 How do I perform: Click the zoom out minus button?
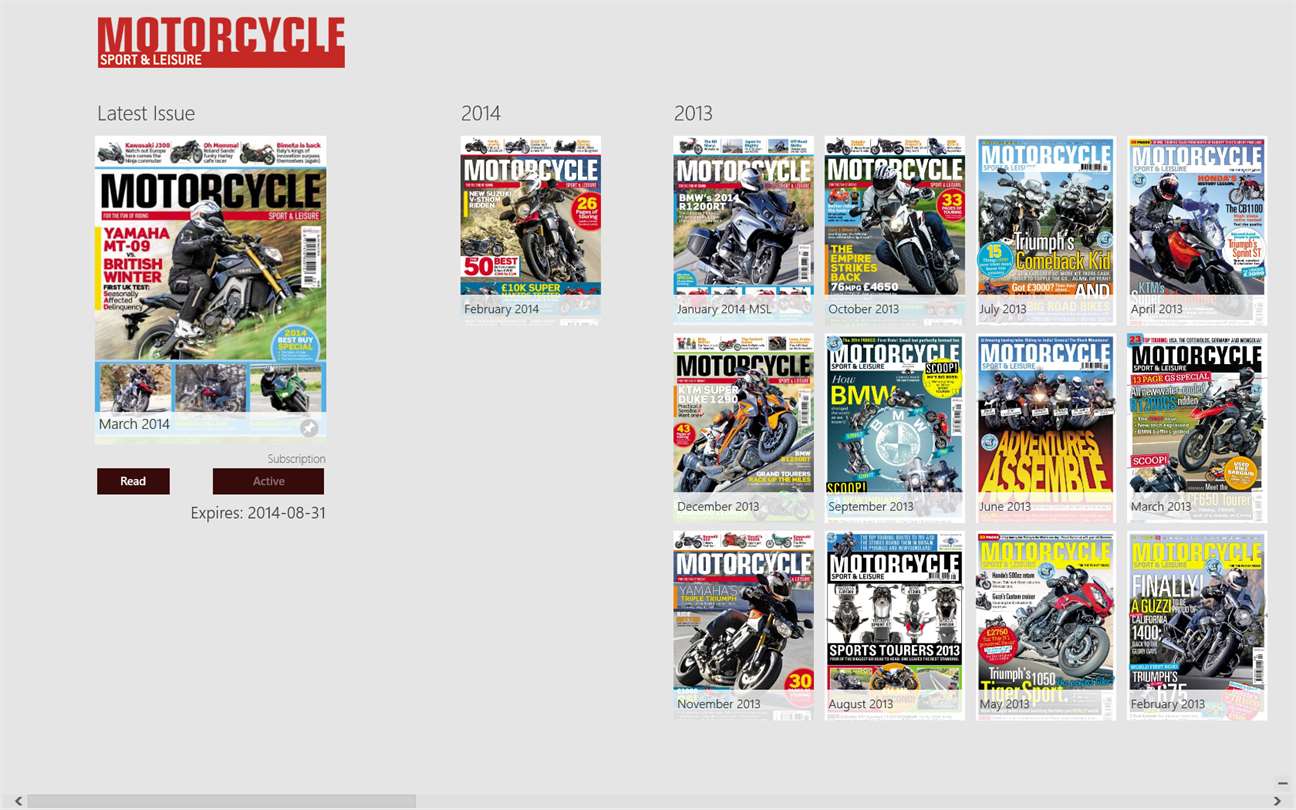pos(1283,783)
